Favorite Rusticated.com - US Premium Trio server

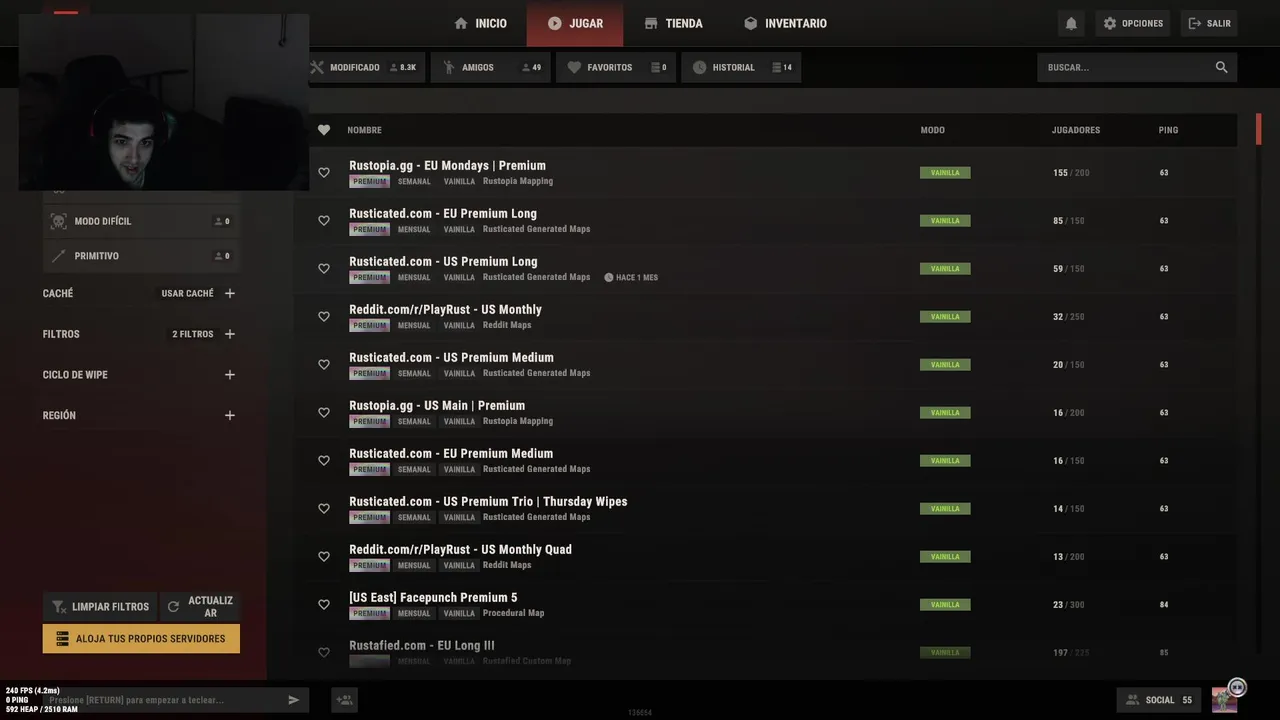pos(324,509)
